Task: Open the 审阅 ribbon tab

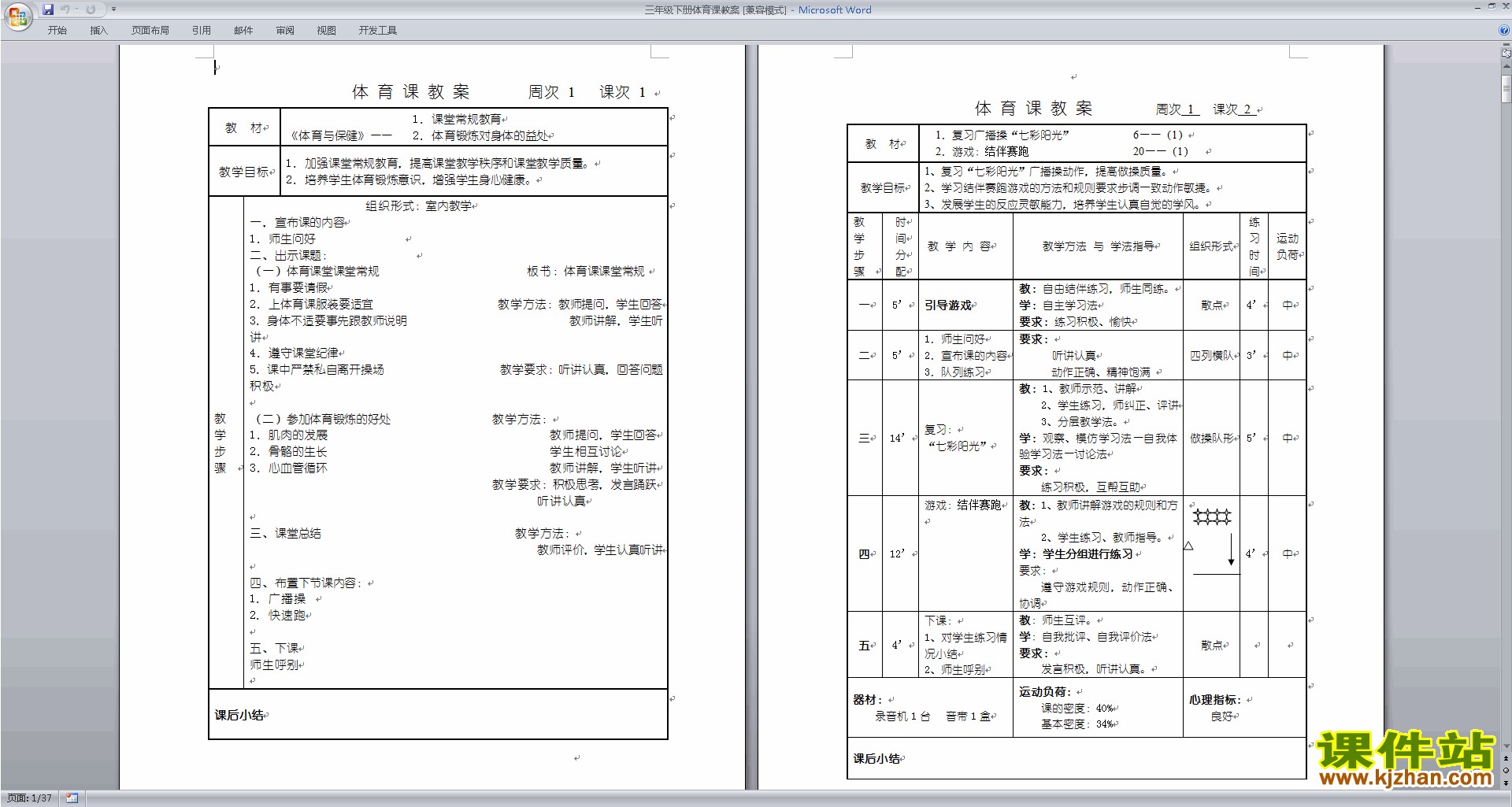Action: coord(285,31)
